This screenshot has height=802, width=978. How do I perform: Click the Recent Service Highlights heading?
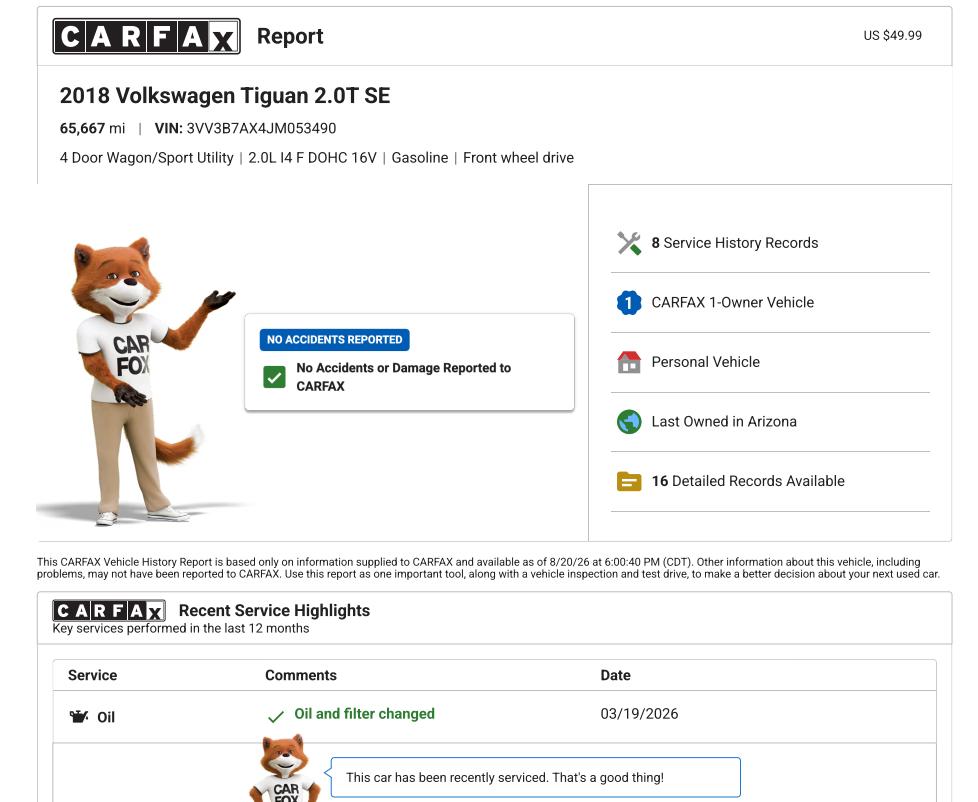(x=274, y=611)
